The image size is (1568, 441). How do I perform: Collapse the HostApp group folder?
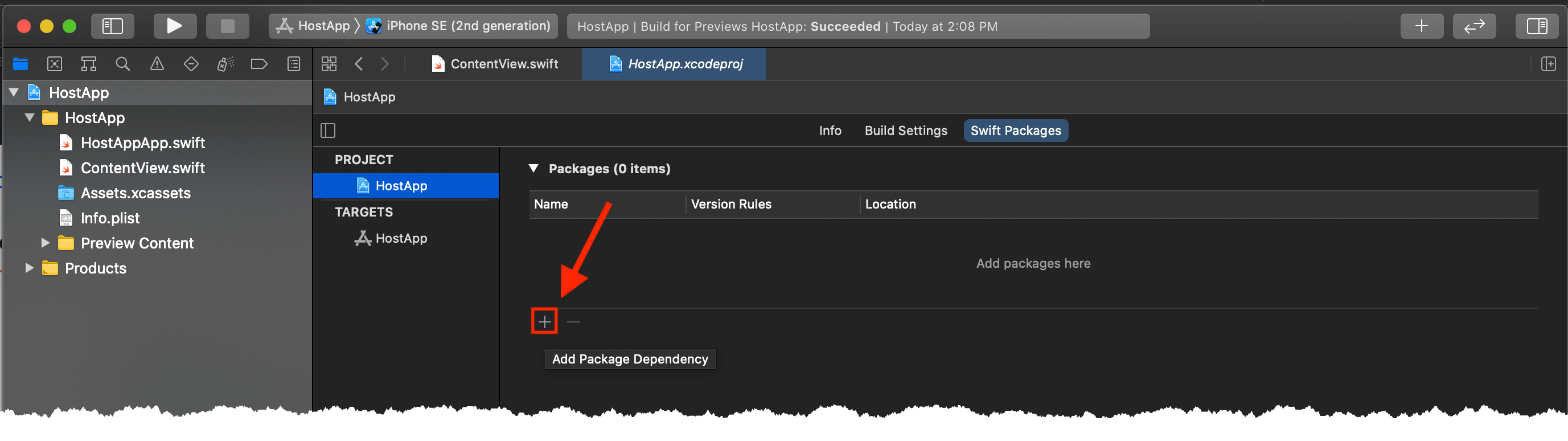29,117
